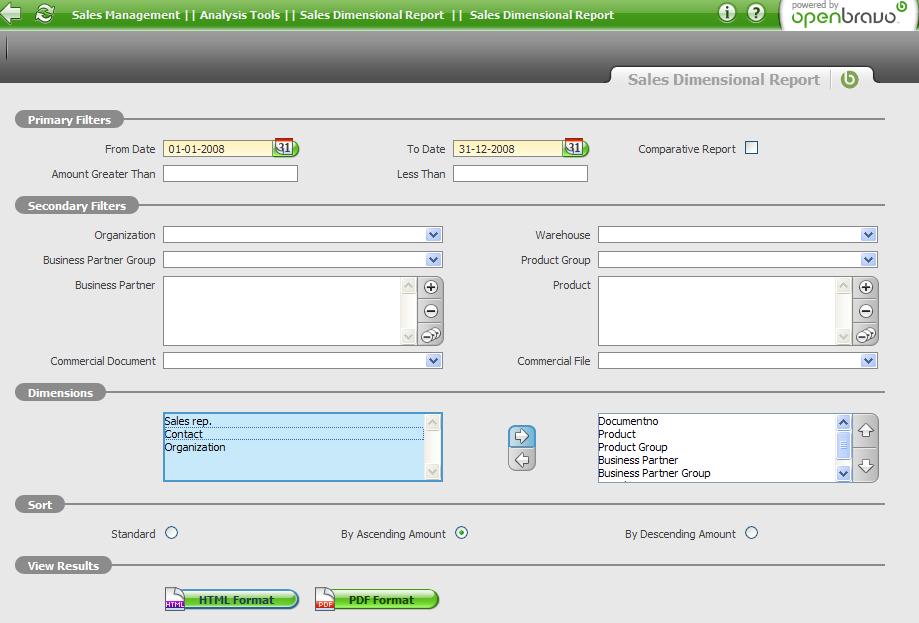Open the help question mark icon
Screen dimensions: 919x623
click(756, 13)
